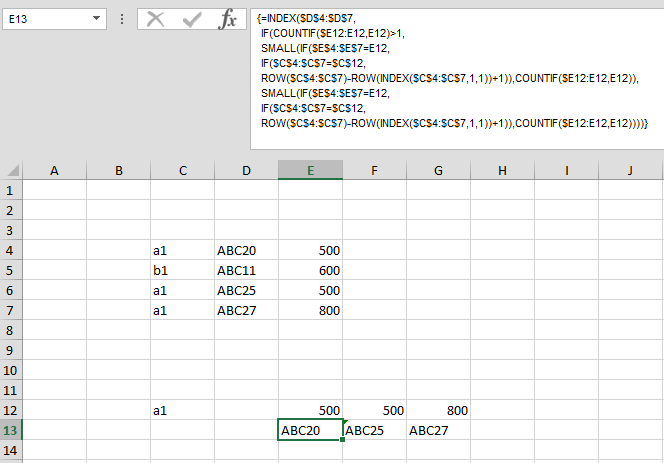The image size is (664, 463).
Task: Select row 12 header
Action: pyautogui.click(x=10, y=410)
